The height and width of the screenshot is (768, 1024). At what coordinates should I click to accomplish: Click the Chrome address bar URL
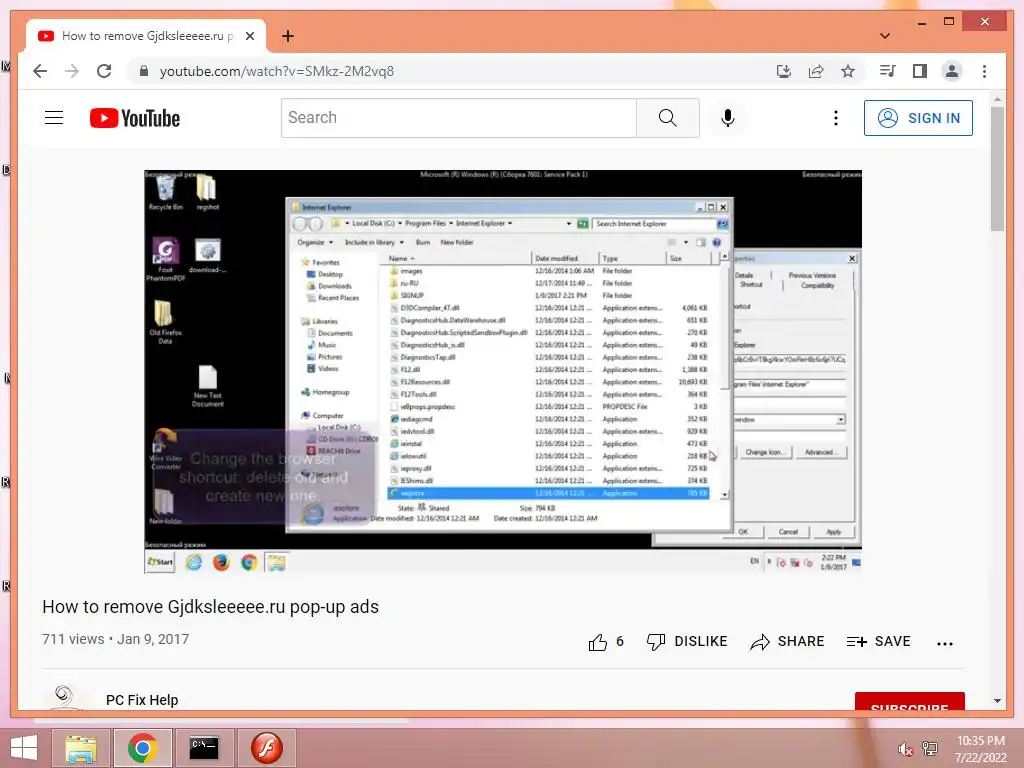click(277, 71)
